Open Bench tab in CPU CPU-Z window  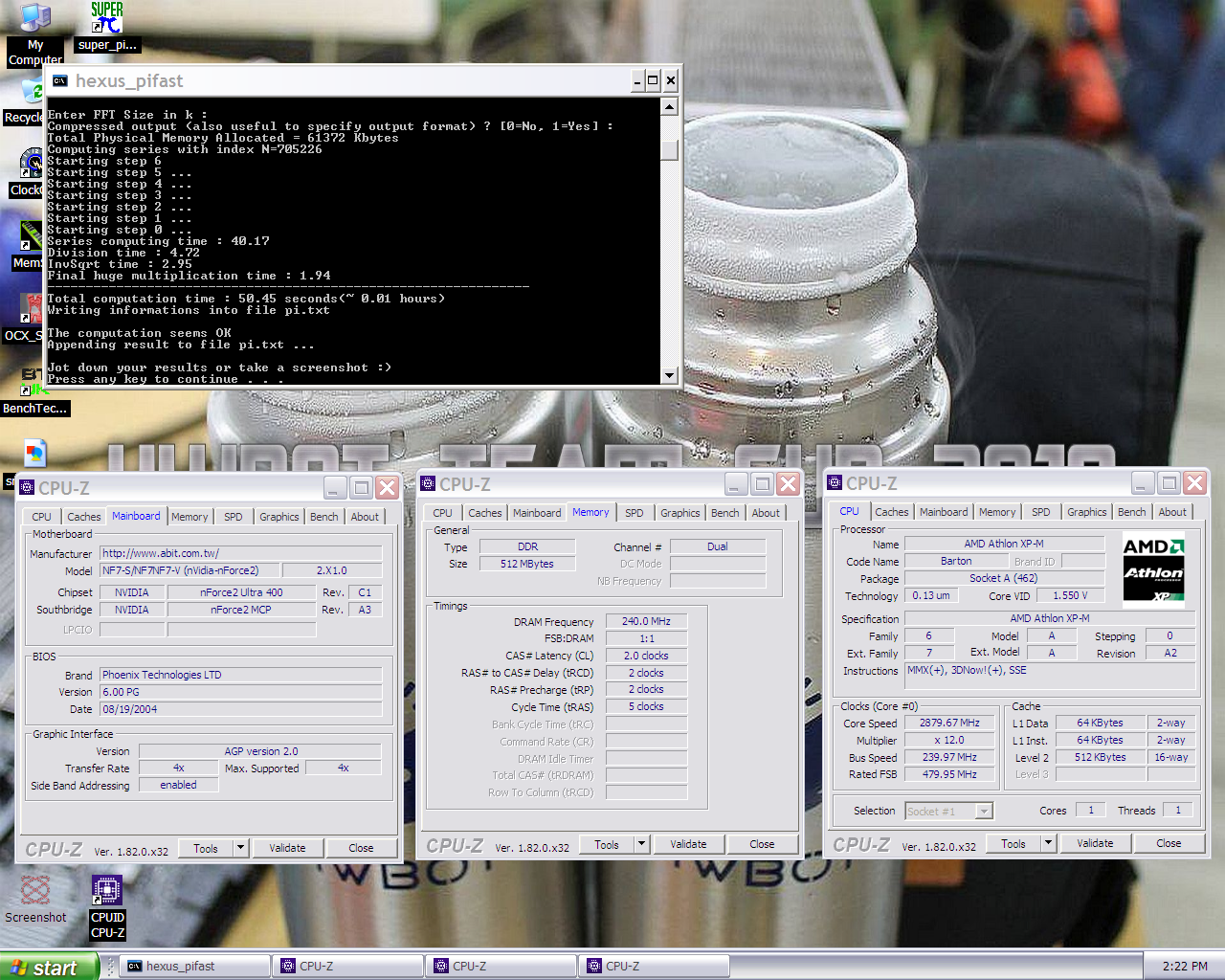coord(1131,512)
